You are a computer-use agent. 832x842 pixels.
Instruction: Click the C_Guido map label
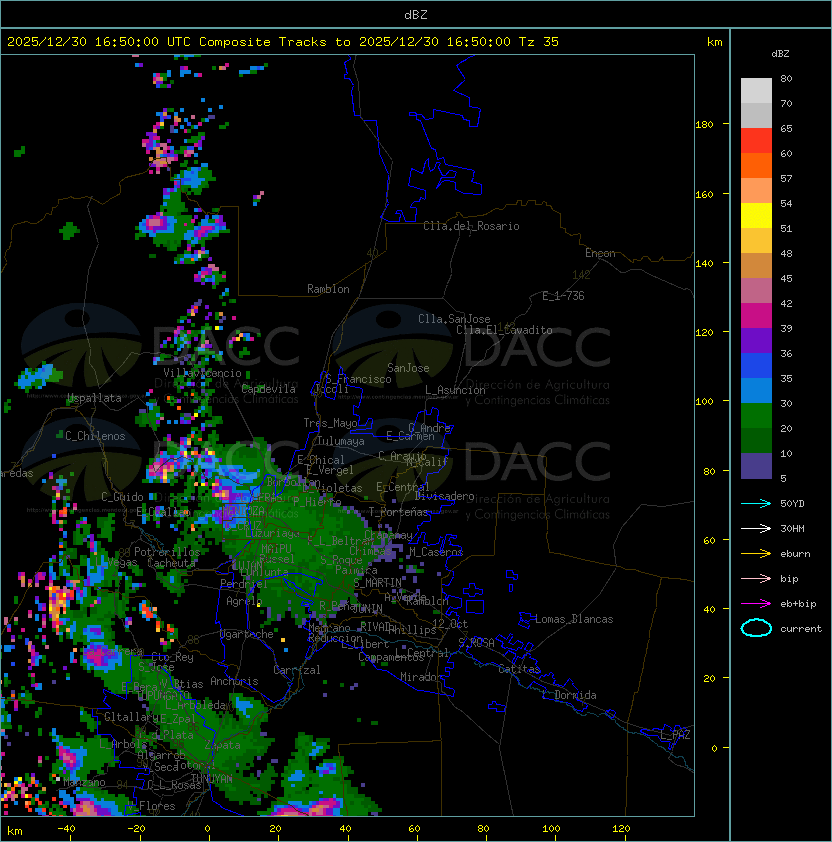coord(122,497)
